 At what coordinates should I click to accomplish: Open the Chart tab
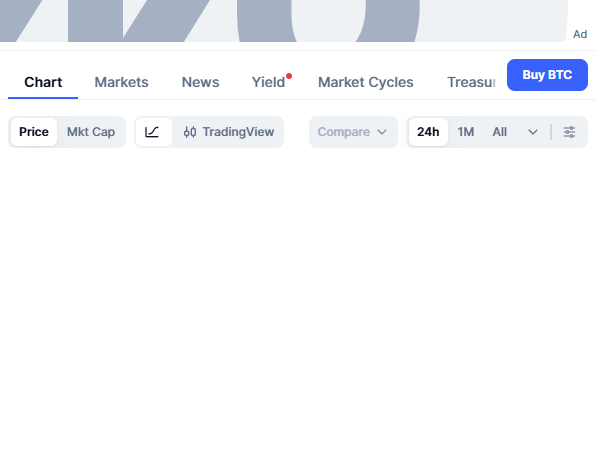(43, 82)
